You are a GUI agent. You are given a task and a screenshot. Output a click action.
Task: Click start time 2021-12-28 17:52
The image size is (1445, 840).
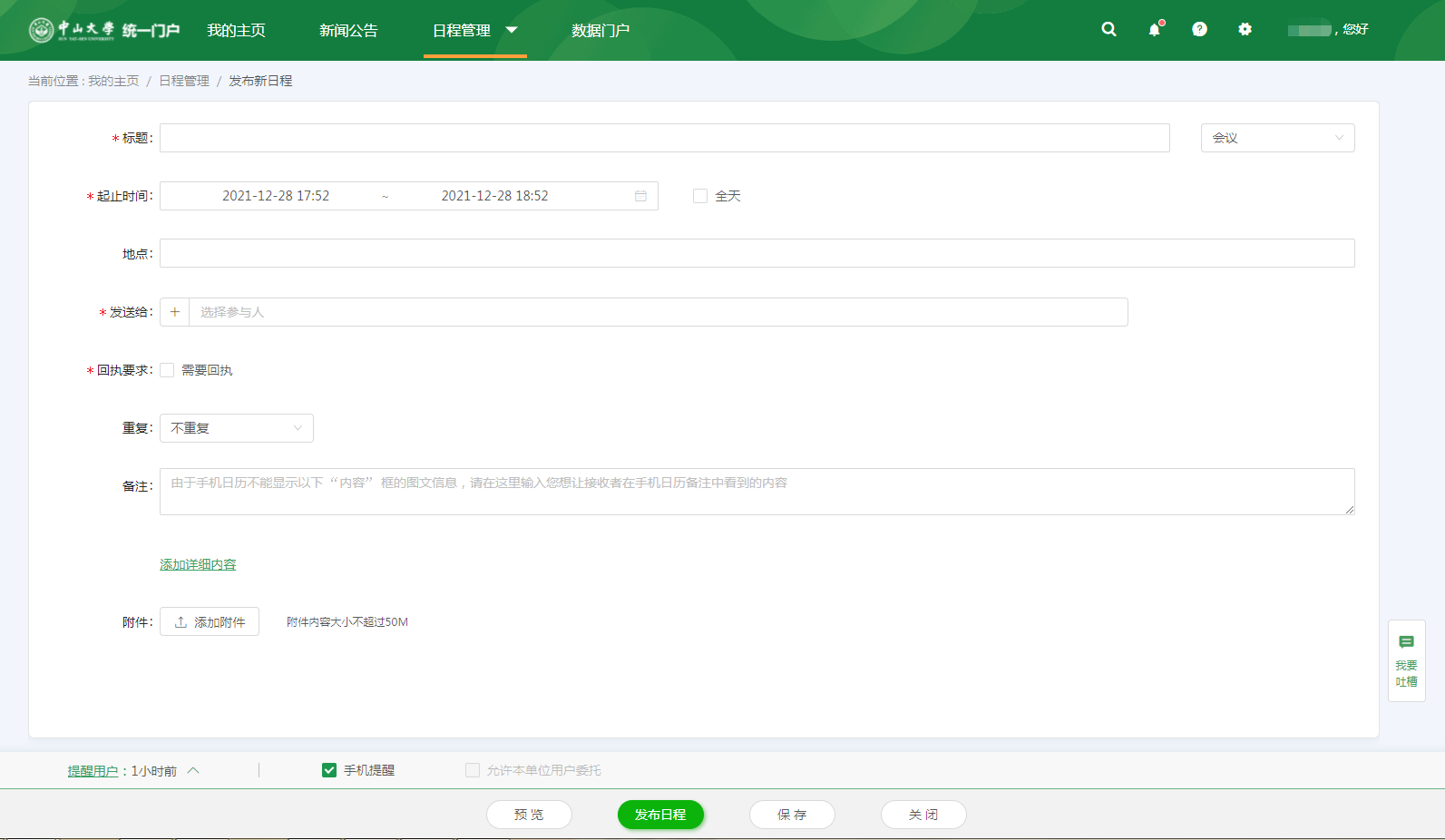point(276,196)
